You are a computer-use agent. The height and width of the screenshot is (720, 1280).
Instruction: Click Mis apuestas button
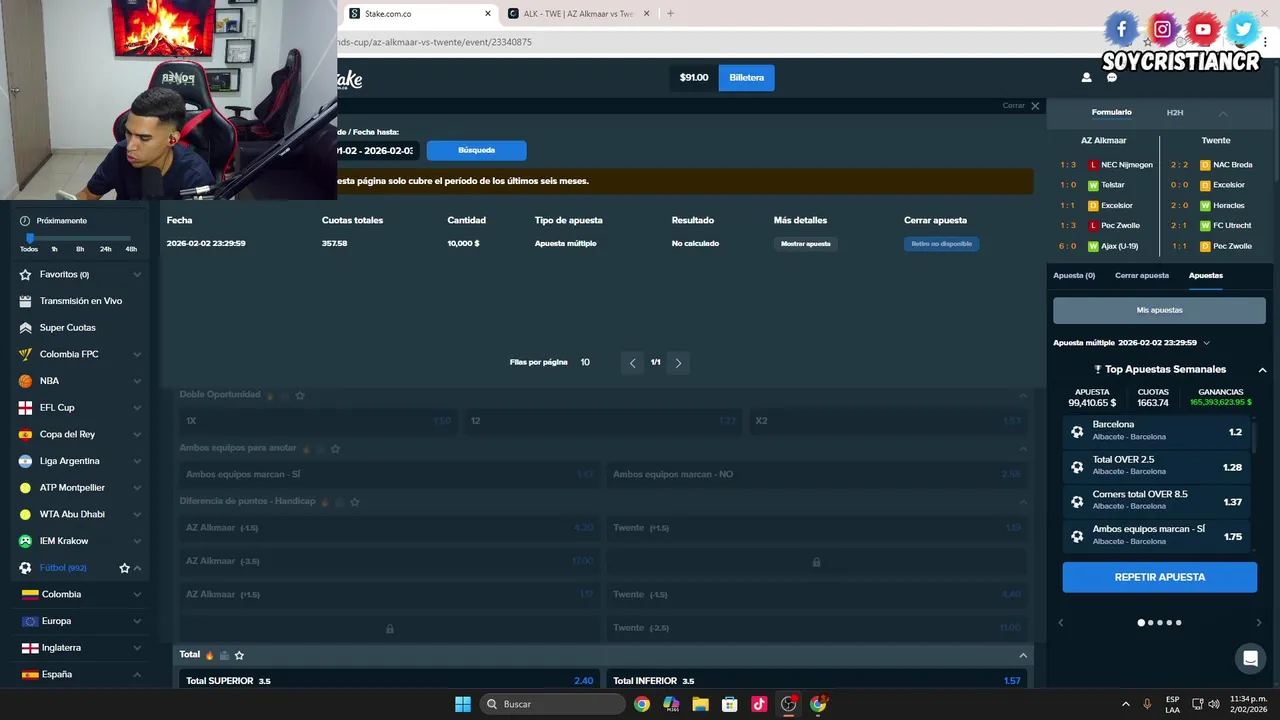(1159, 310)
